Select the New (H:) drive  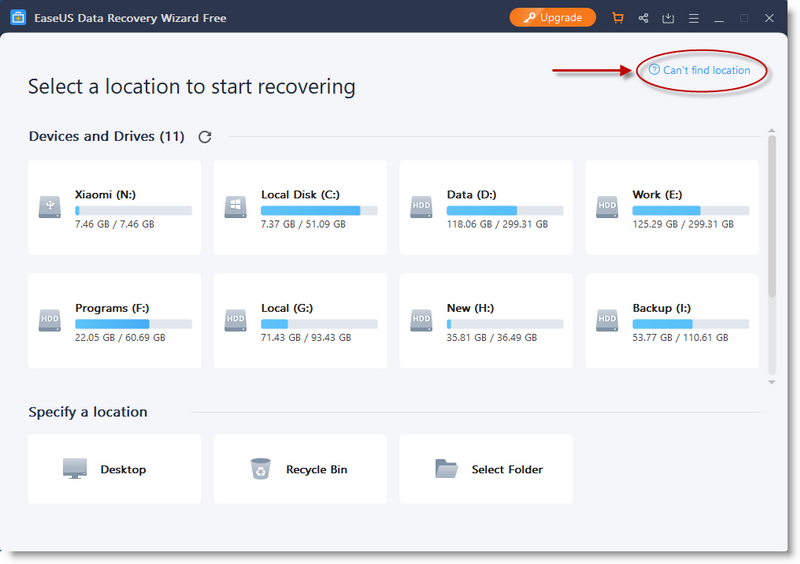pos(486,321)
